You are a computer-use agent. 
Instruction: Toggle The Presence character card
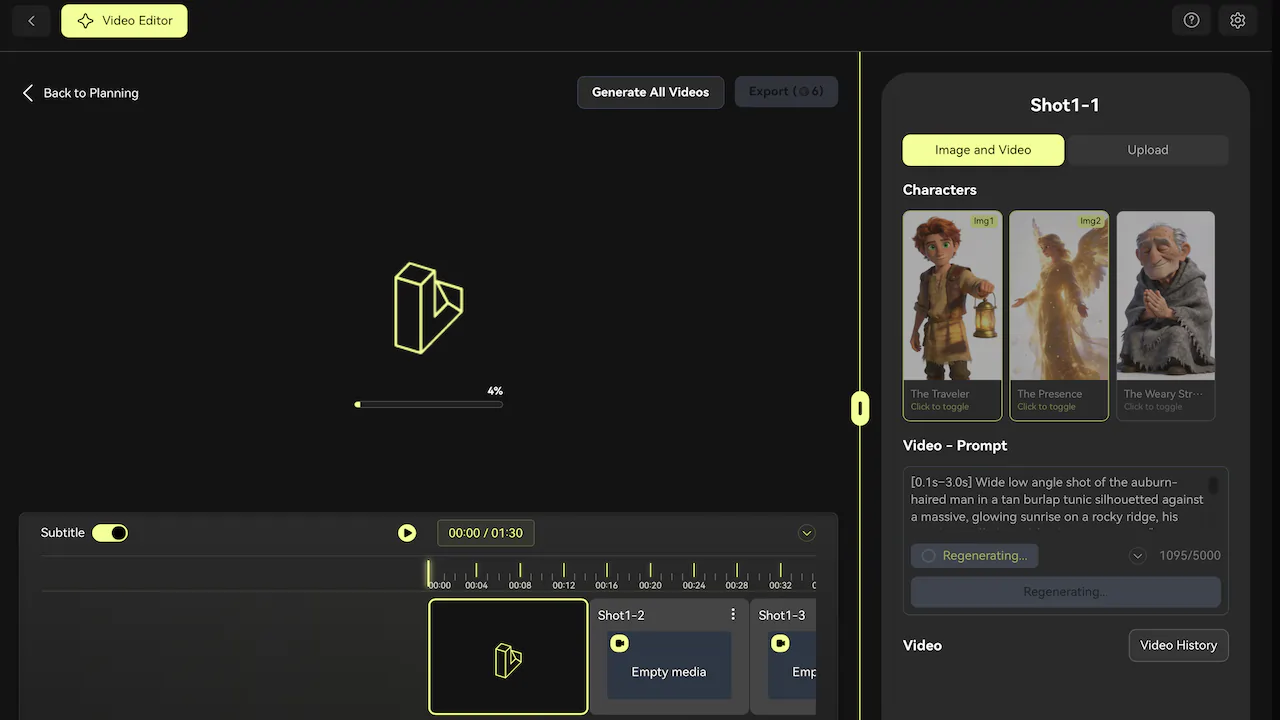pos(1059,315)
